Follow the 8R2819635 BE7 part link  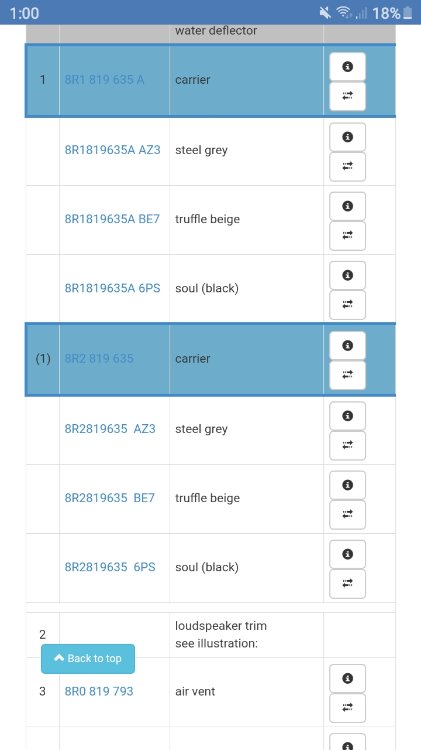(110, 498)
